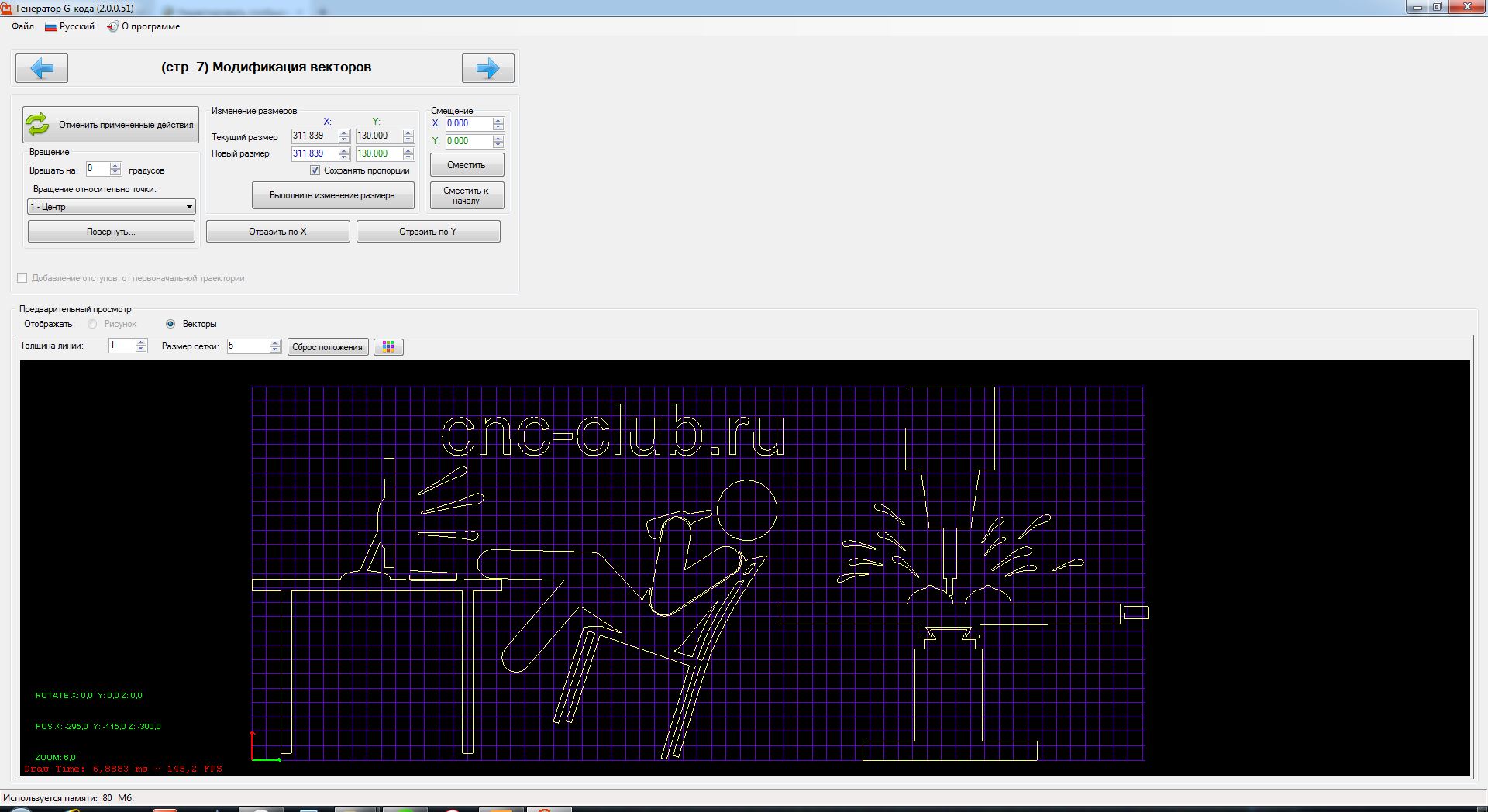The width and height of the screenshot is (1488, 812).
Task: Toggle the Добавление отступов checkbox
Action: tap(22, 278)
